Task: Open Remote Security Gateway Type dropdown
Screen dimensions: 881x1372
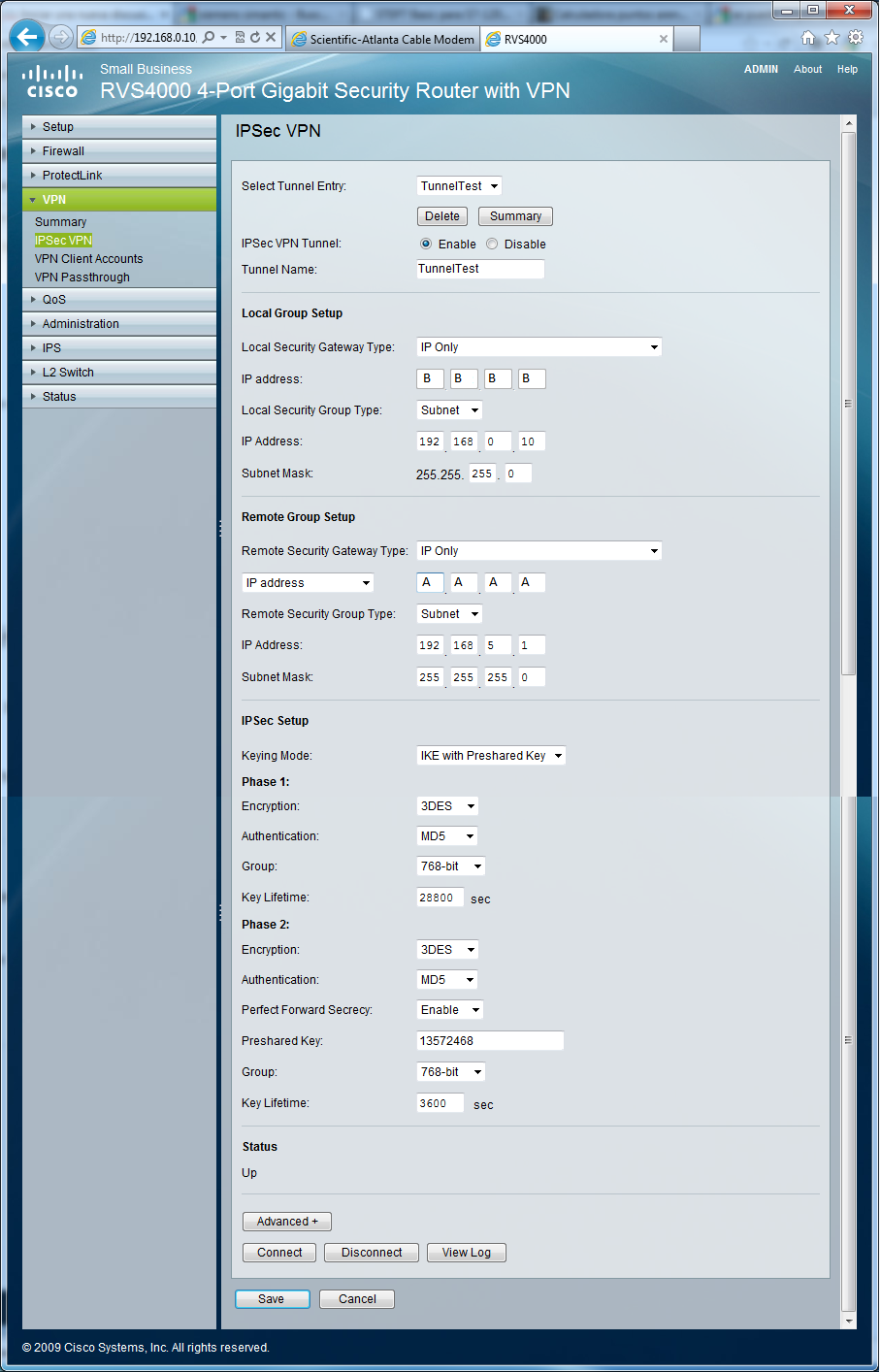Action: pyautogui.click(x=539, y=551)
